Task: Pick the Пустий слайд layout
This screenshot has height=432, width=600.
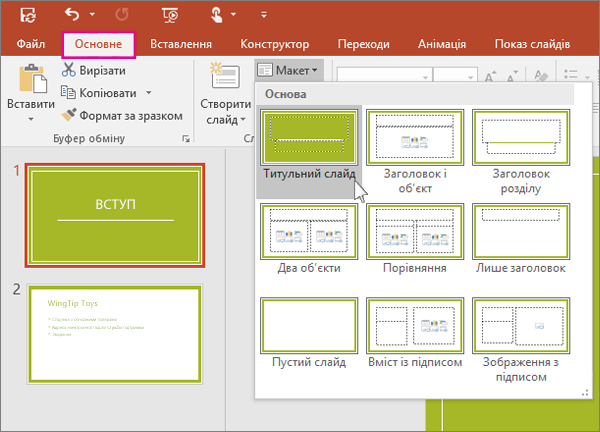Action: pos(309,325)
